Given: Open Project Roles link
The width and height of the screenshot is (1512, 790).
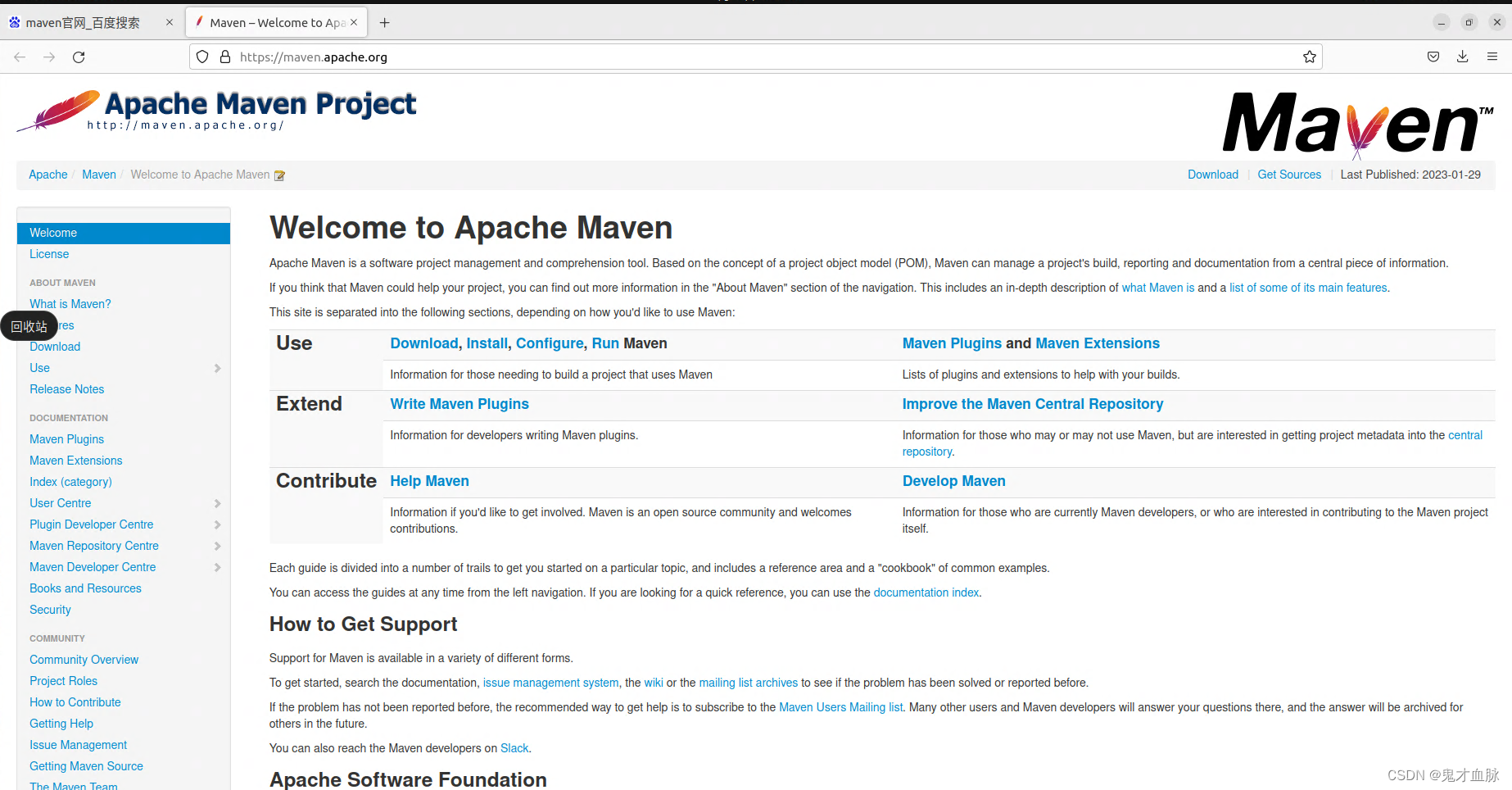Looking at the screenshot, I should point(64,681).
